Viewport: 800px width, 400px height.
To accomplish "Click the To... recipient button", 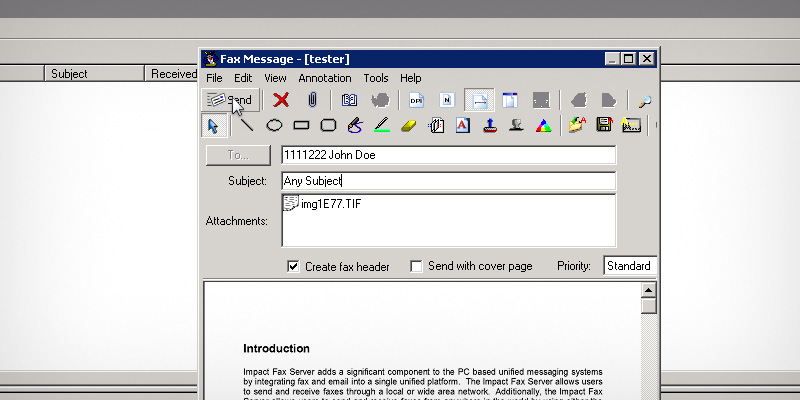I will (237, 155).
